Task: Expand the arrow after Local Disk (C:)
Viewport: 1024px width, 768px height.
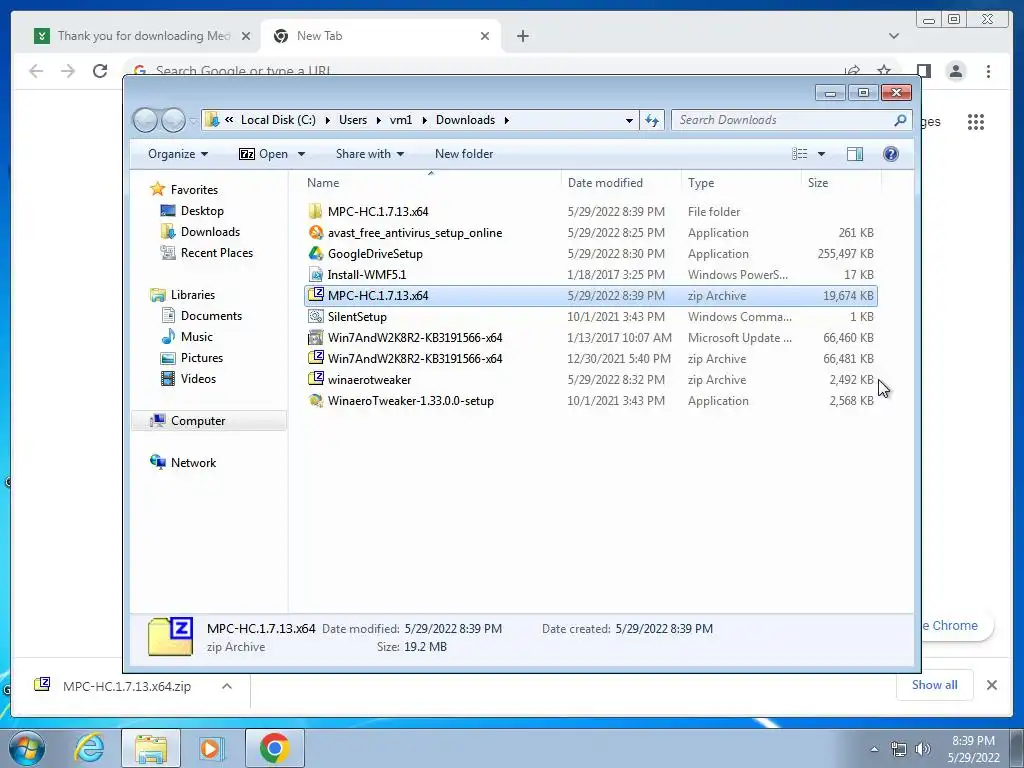Action: 327,120
